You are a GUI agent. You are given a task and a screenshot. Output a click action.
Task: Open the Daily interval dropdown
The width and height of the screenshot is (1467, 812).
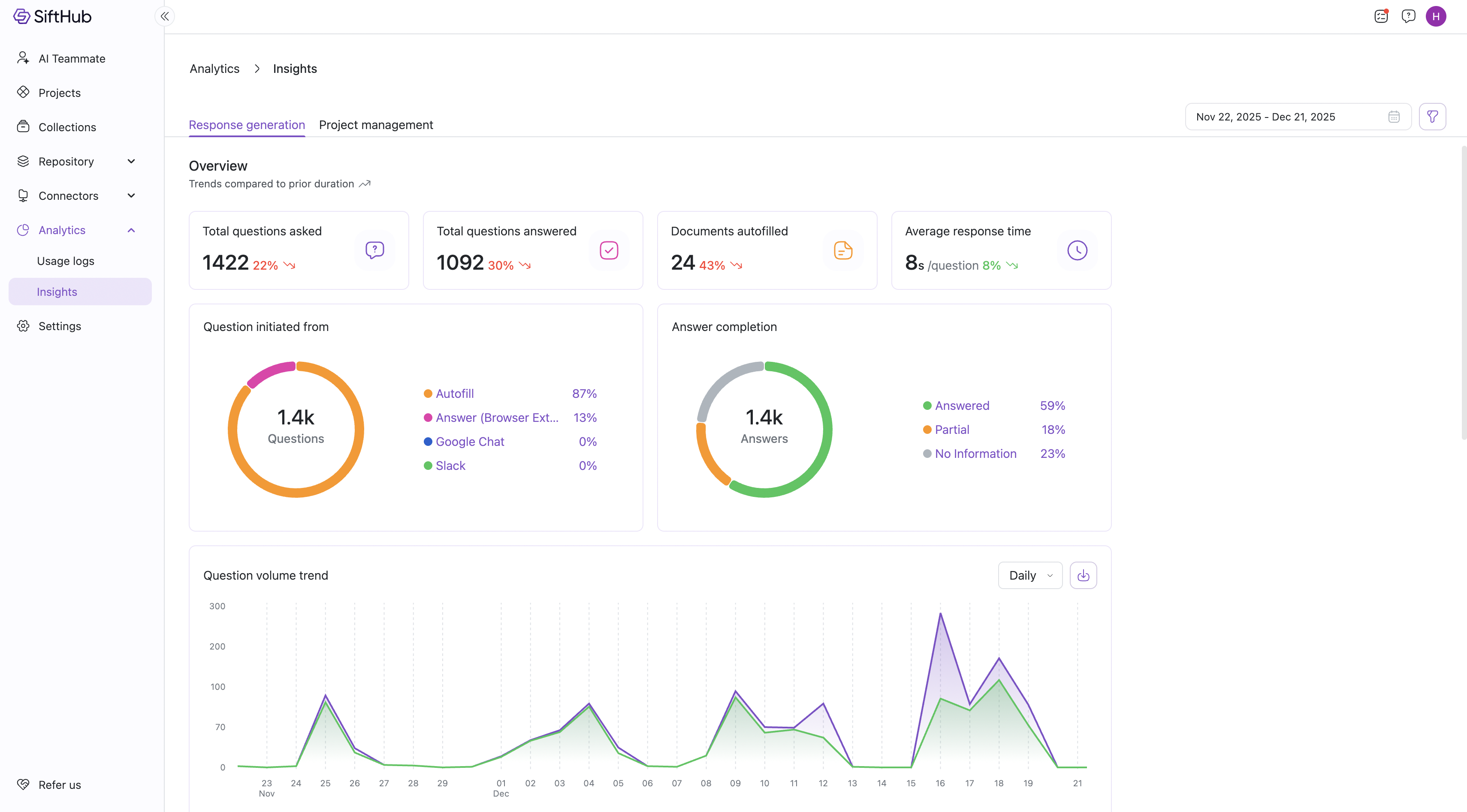point(1029,575)
